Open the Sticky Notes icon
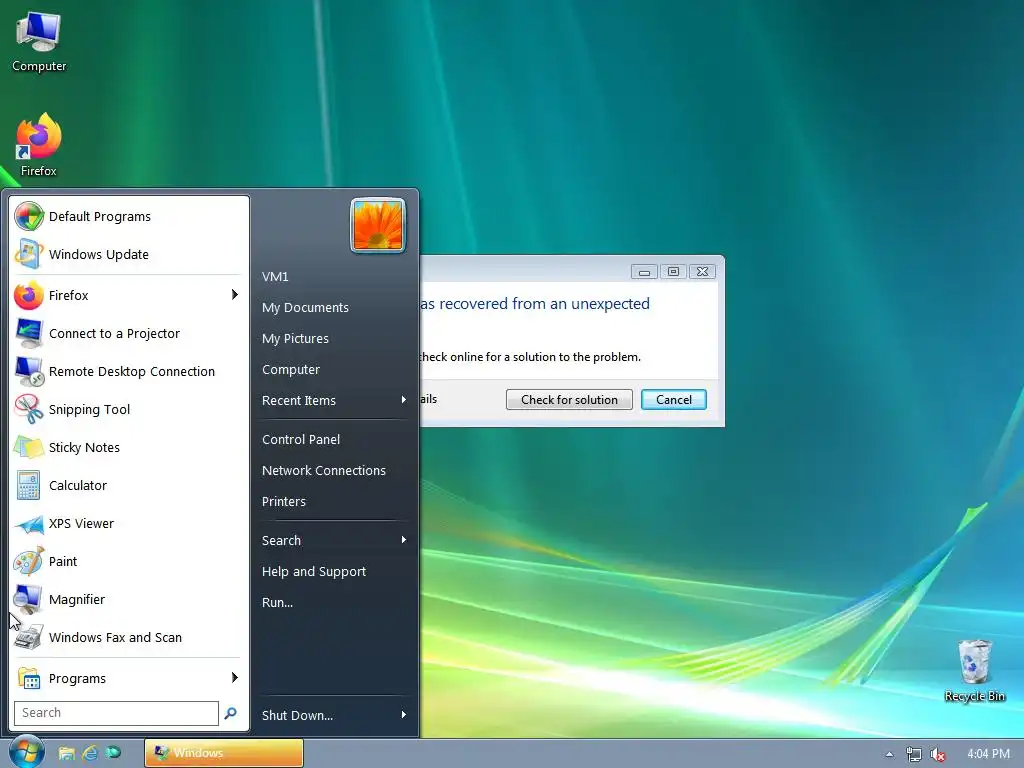 click(x=29, y=447)
